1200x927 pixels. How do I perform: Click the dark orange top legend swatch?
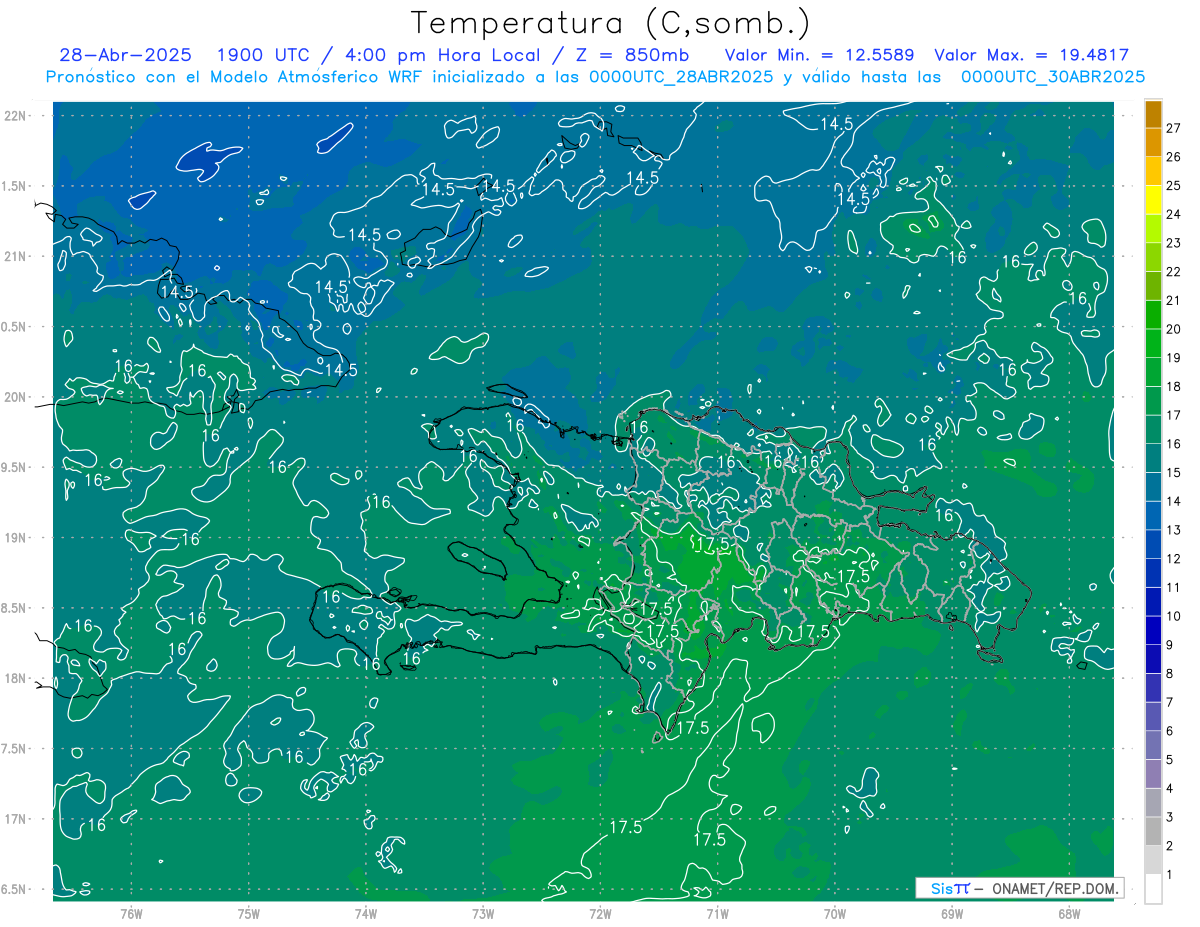coord(1153,114)
